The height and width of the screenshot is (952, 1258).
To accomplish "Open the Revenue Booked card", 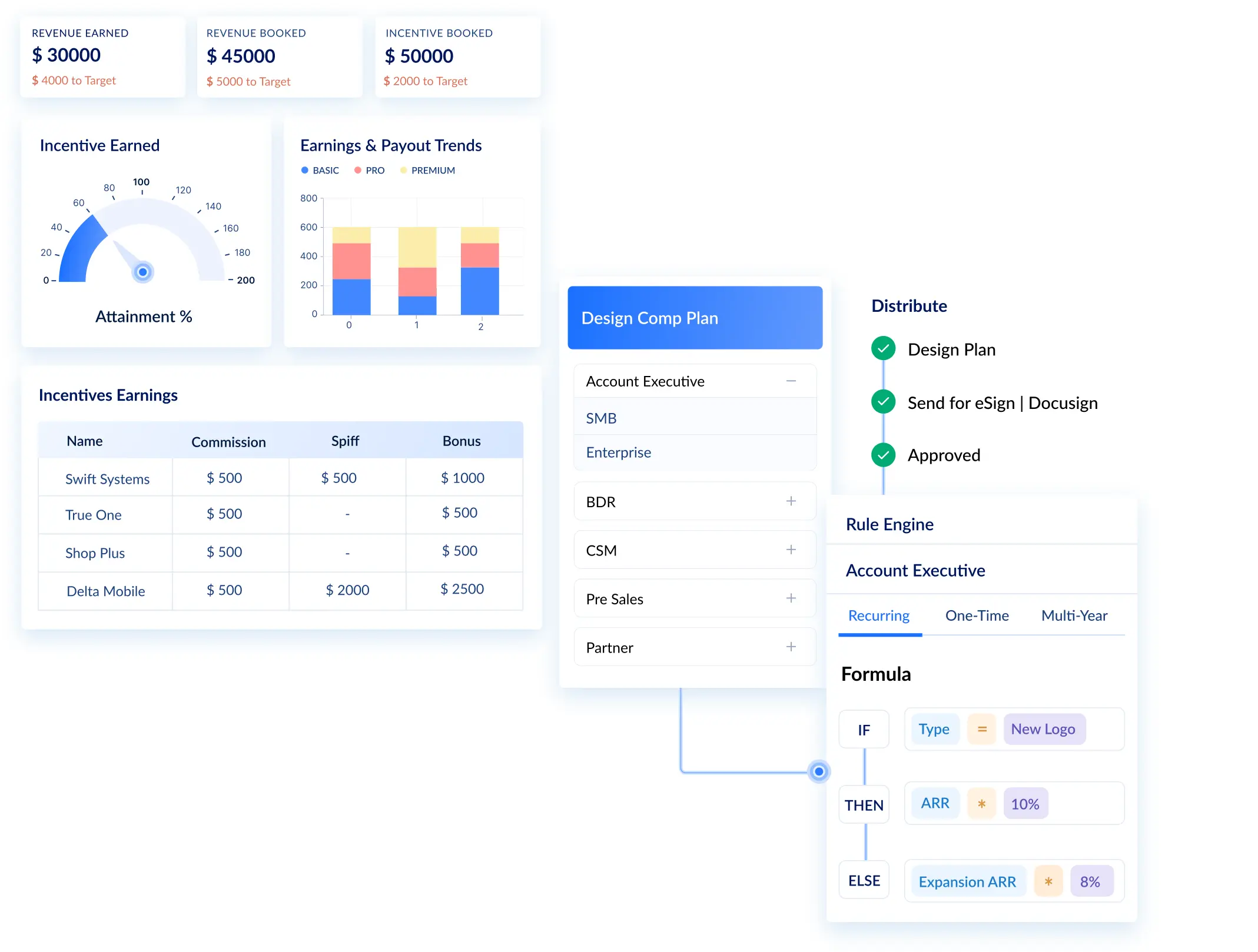I will click(x=280, y=56).
